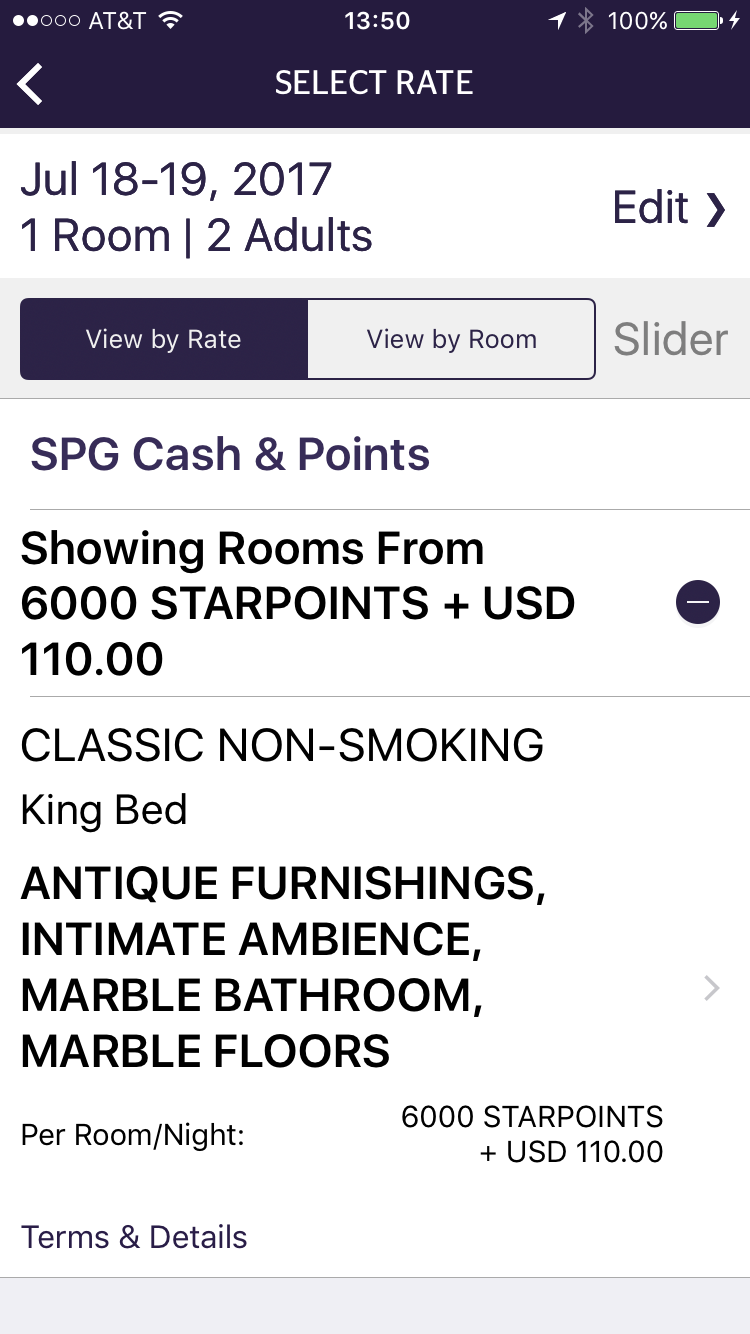750x1334 pixels.
Task: Switch to View by Room tab
Action: coord(451,339)
